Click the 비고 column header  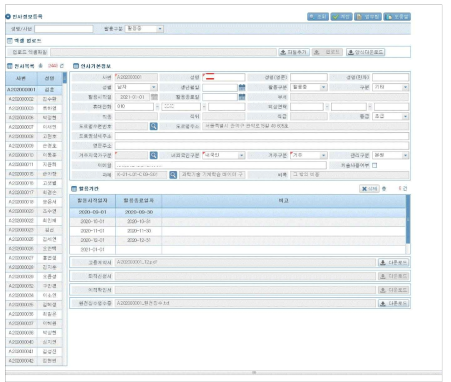pyautogui.click(x=284, y=201)
